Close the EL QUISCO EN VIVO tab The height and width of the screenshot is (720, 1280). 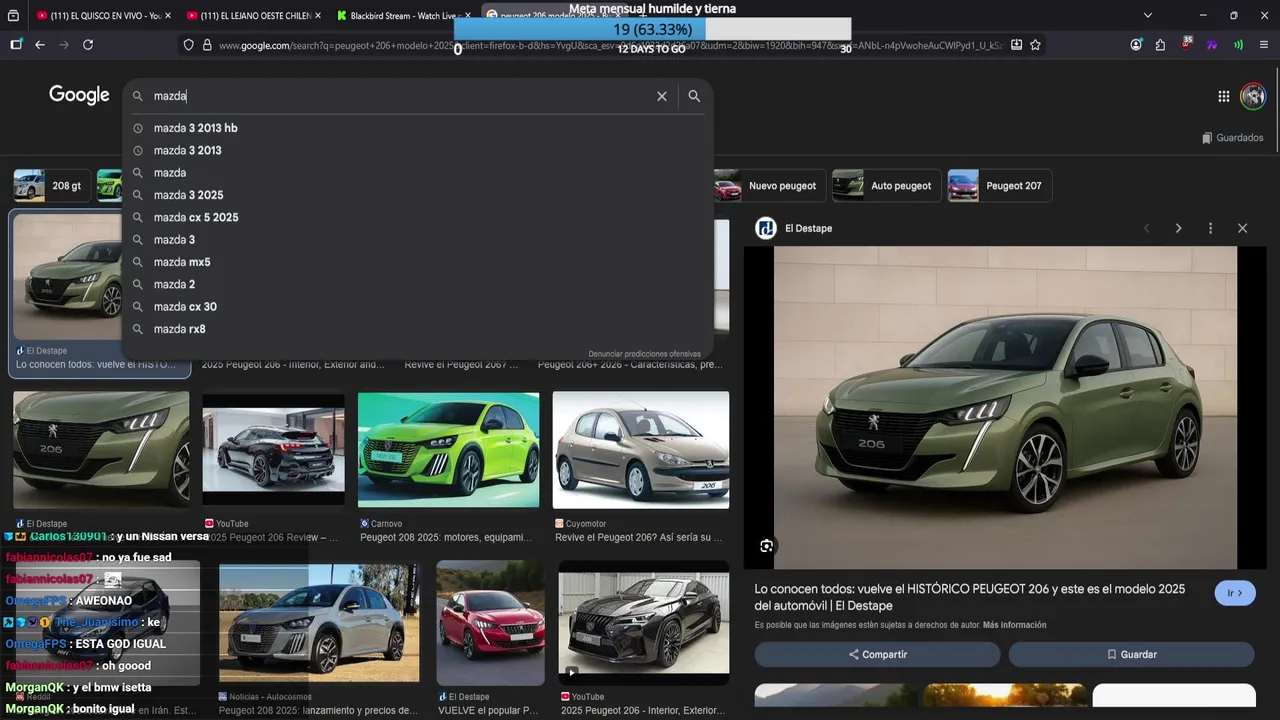click(x=167, y=16)
